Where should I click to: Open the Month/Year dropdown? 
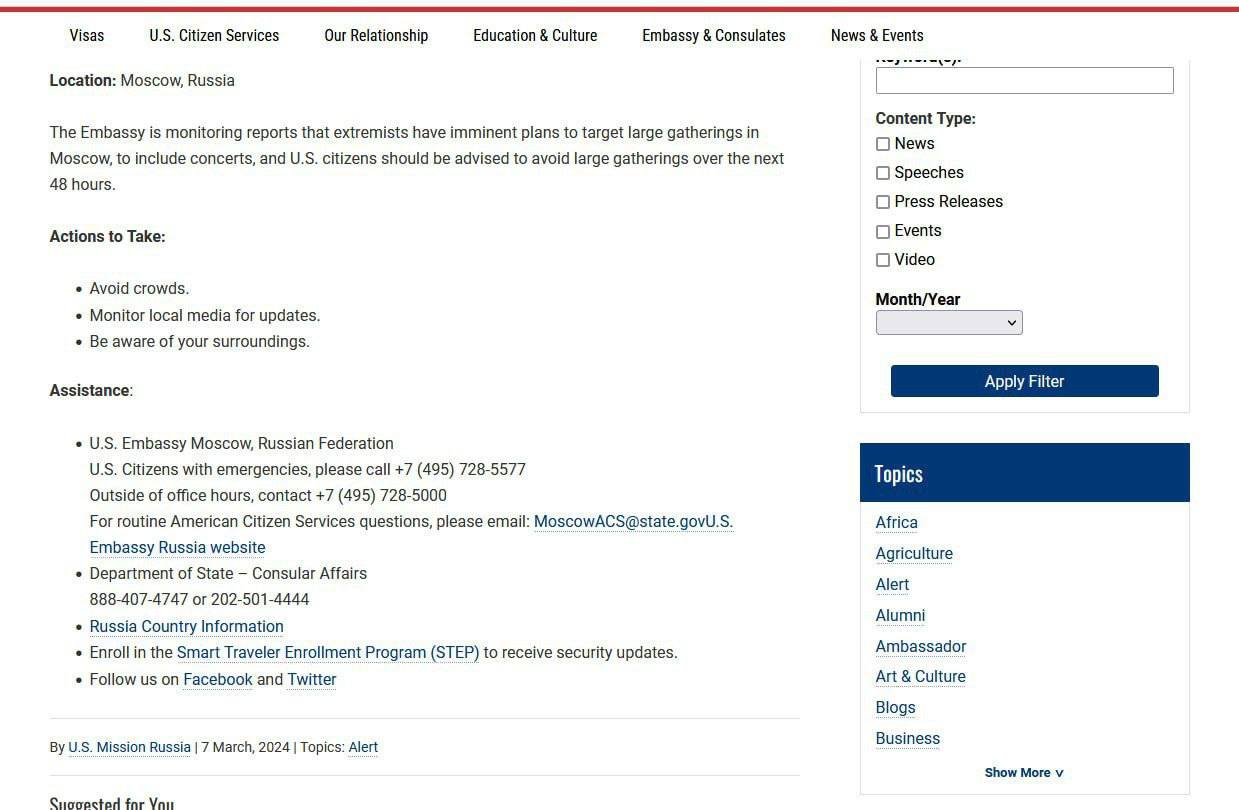[948, 322]
